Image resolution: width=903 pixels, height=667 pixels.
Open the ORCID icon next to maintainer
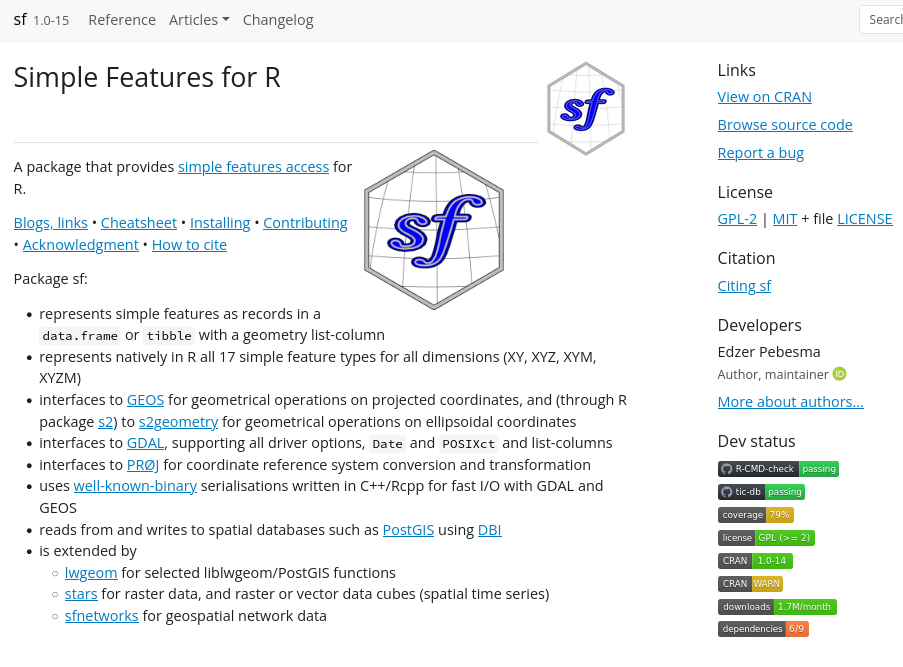click(x=840, y=374)
